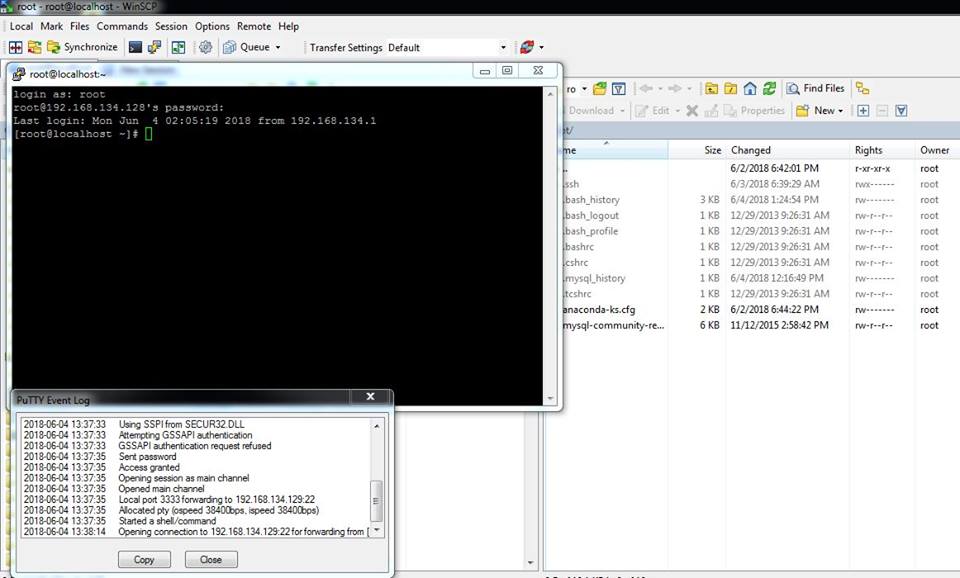Click the red X delete icon
Screen dimensions: 960x578
click(x=692, y=111)
